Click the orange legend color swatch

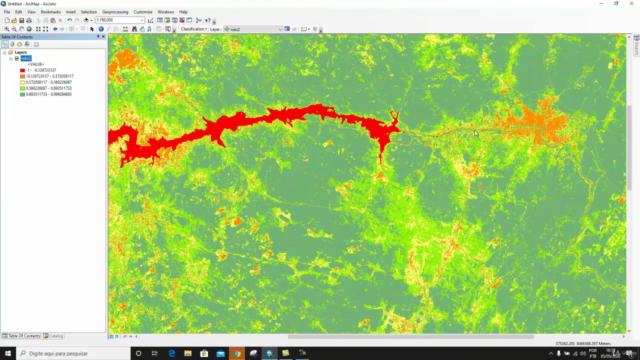22,76
